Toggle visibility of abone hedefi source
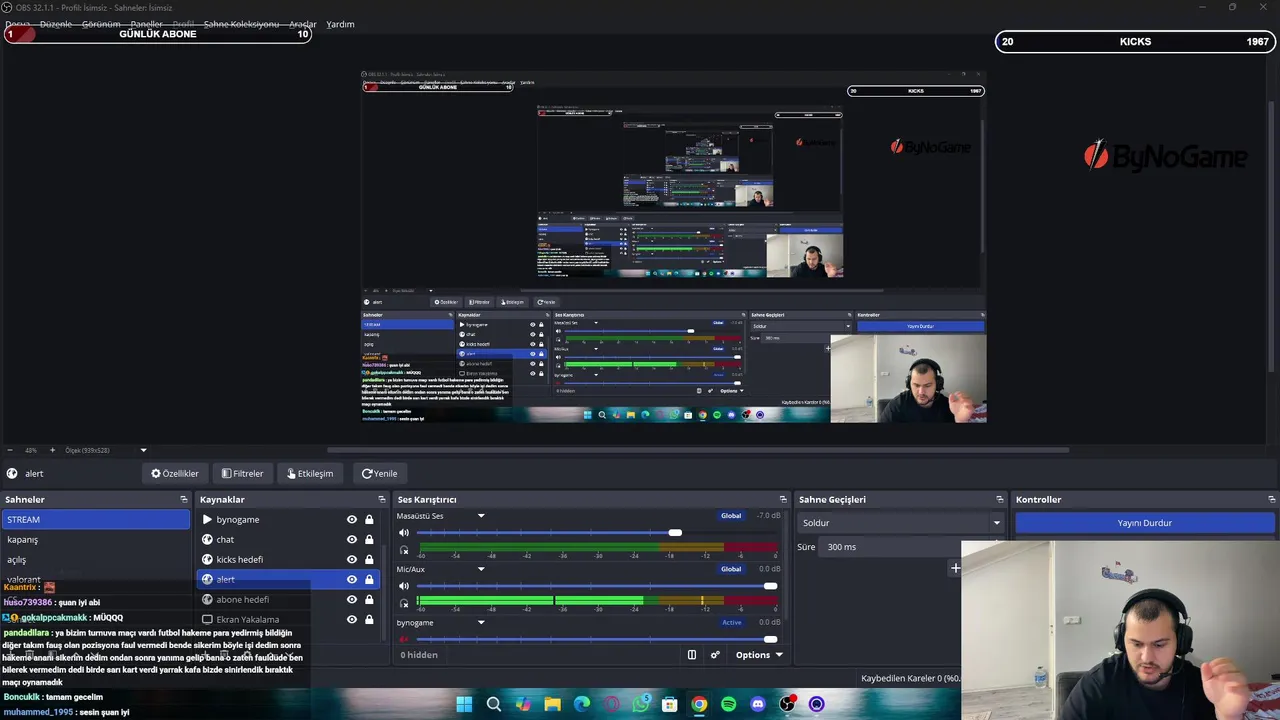The height and width of the screenshot is (720, 1280). click(x=352, y=600)
